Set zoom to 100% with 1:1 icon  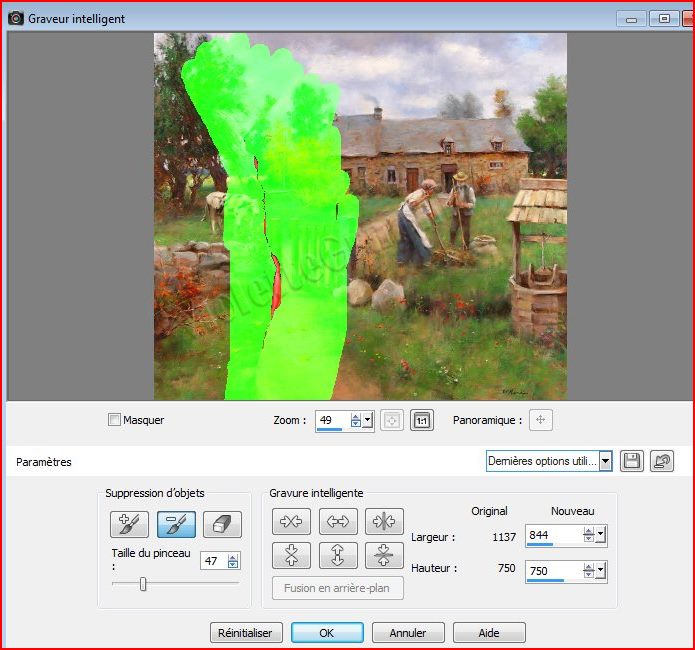(421, 420)
